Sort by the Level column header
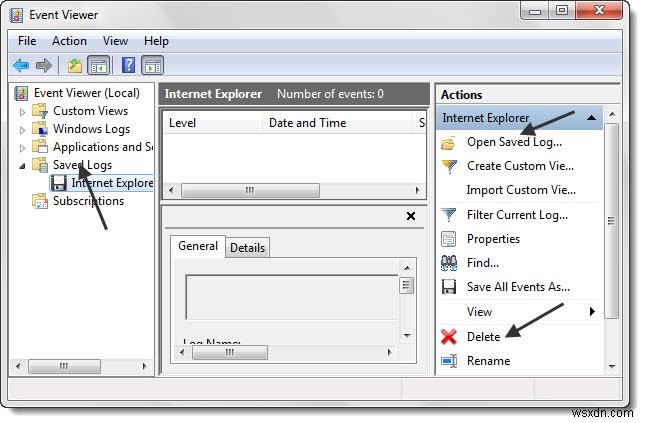Screen dimensions: 645x423 point(213,123)
